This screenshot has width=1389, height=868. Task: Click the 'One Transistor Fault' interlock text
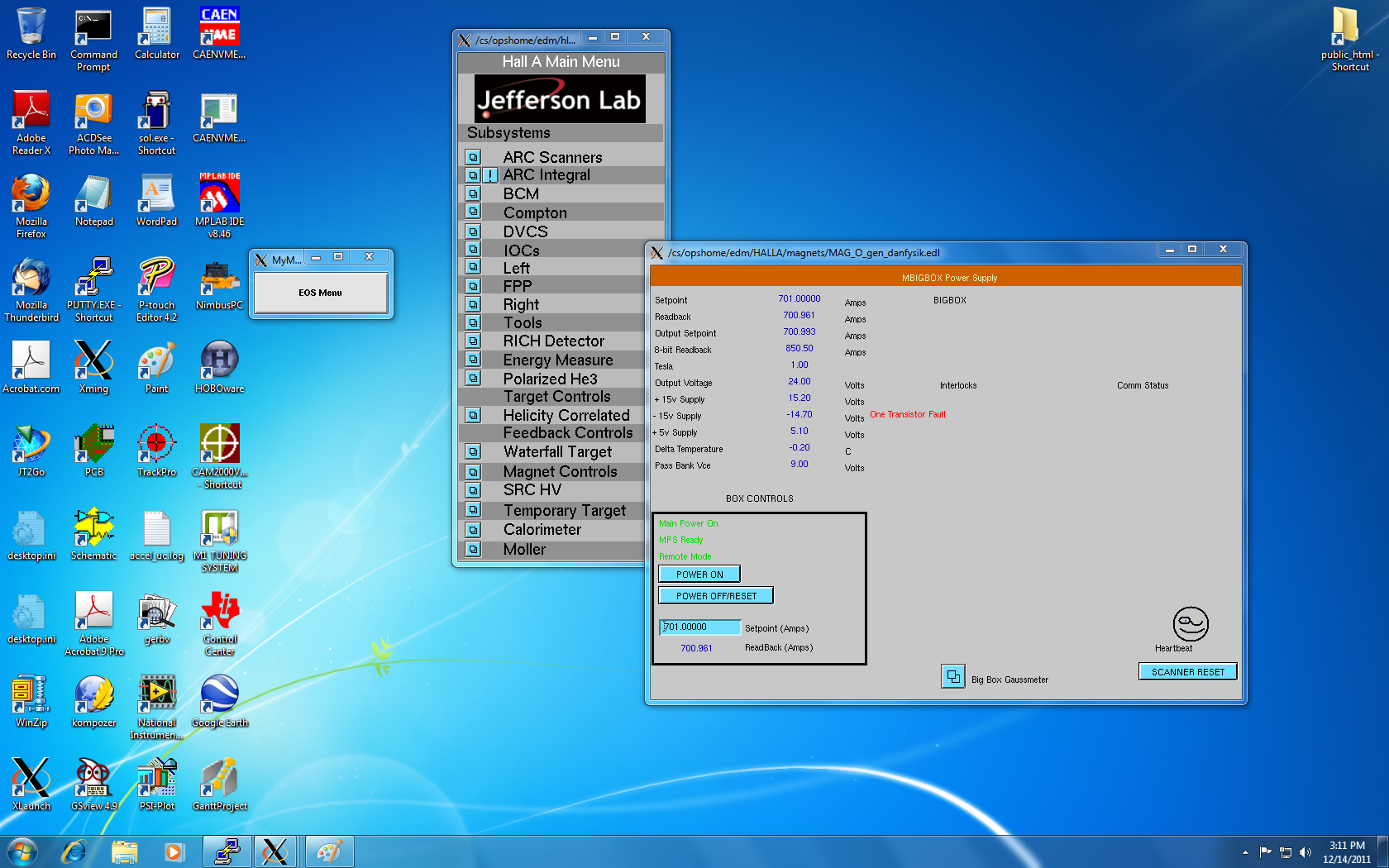point(908,415)
